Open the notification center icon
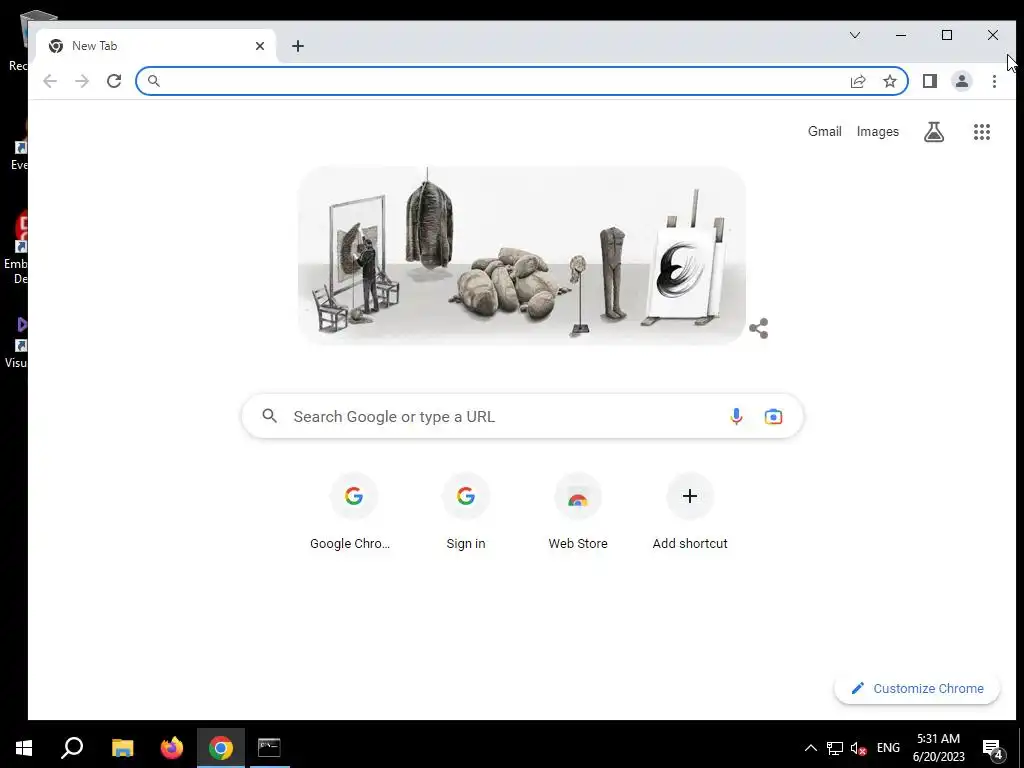Image resolution: width=1024 pixels, height=768 pixels. tap(992, 748)
